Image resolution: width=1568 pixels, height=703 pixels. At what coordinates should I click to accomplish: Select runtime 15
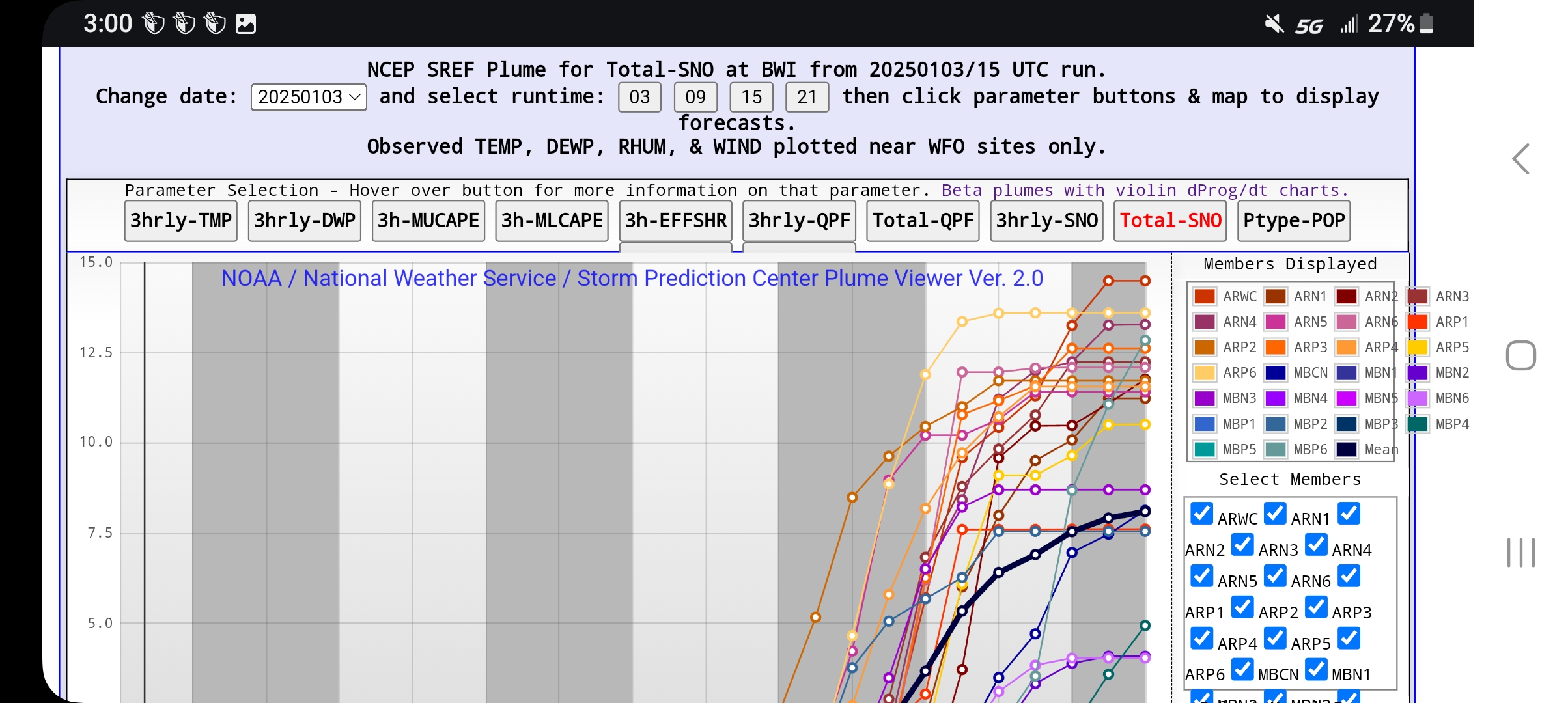pos(751,97)
